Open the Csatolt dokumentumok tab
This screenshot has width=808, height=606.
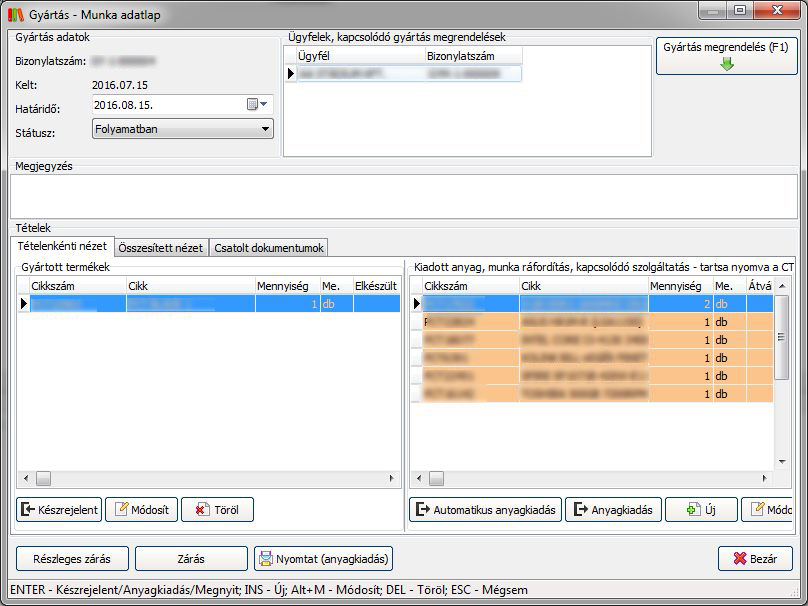(x=268, y=248)
